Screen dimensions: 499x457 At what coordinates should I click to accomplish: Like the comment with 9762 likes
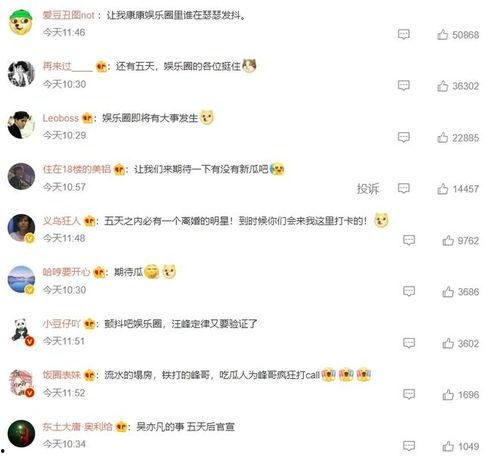448,240
